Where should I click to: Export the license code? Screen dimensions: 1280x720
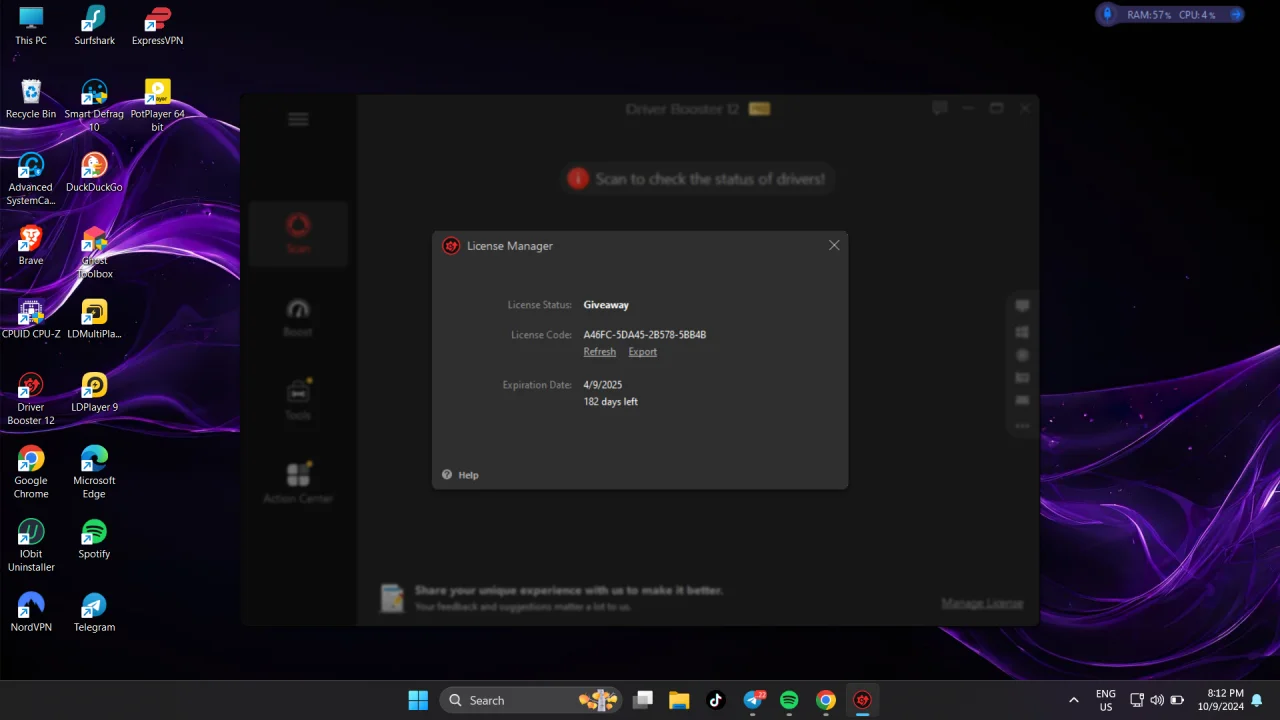(x=643, y=352)
